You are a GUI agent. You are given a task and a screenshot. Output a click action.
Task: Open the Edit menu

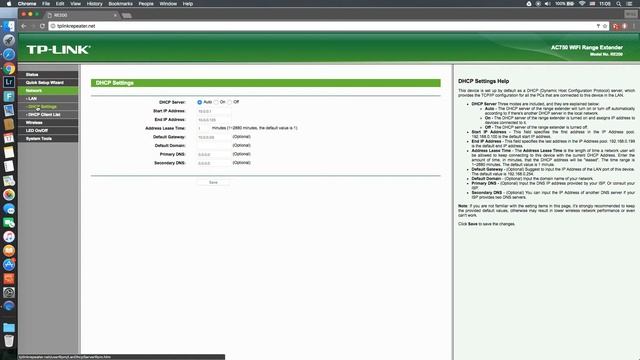tap(60, 4)
